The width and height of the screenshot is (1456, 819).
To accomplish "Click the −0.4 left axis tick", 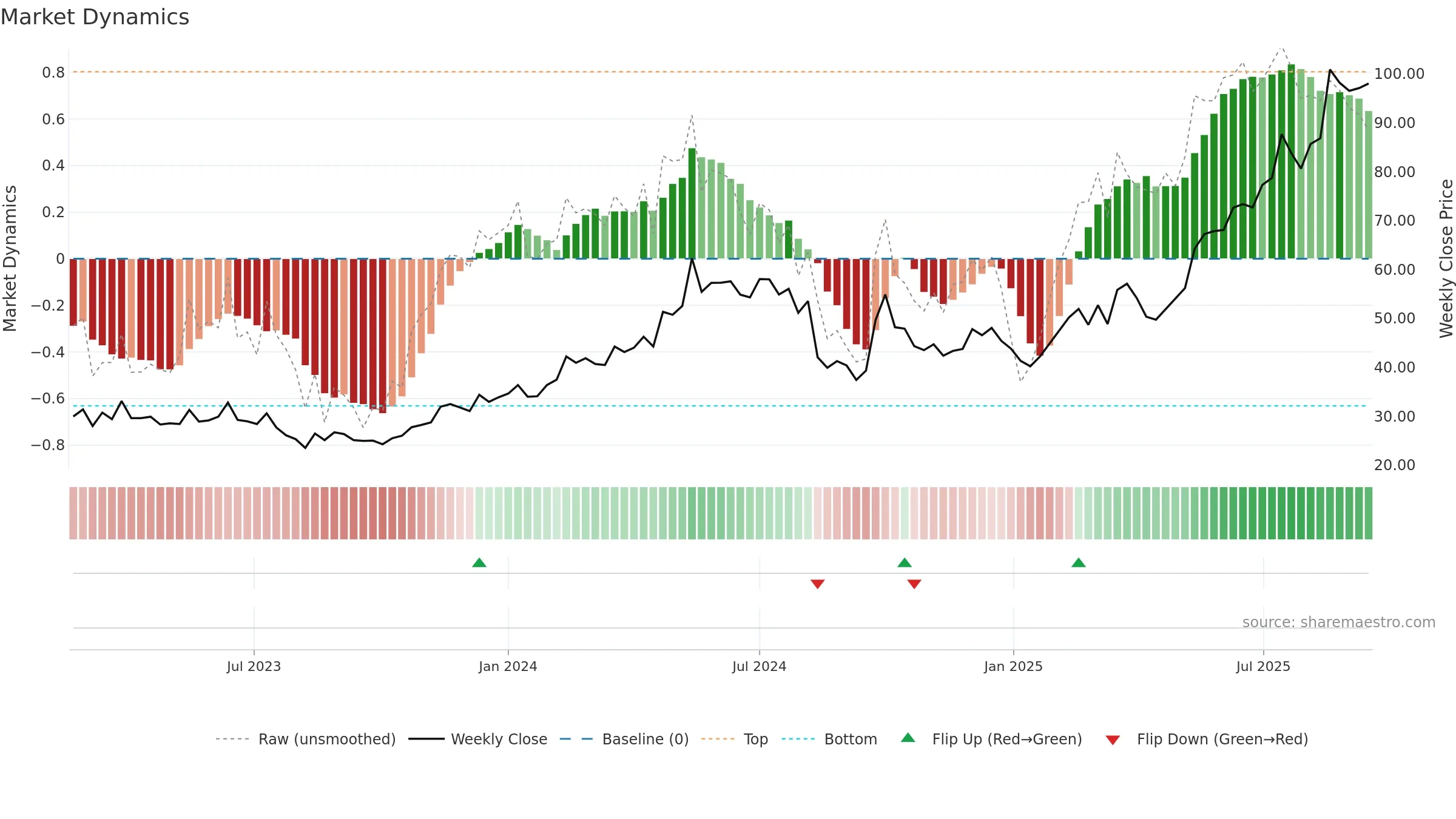I will pyautogui.click(x=48, y=352).
